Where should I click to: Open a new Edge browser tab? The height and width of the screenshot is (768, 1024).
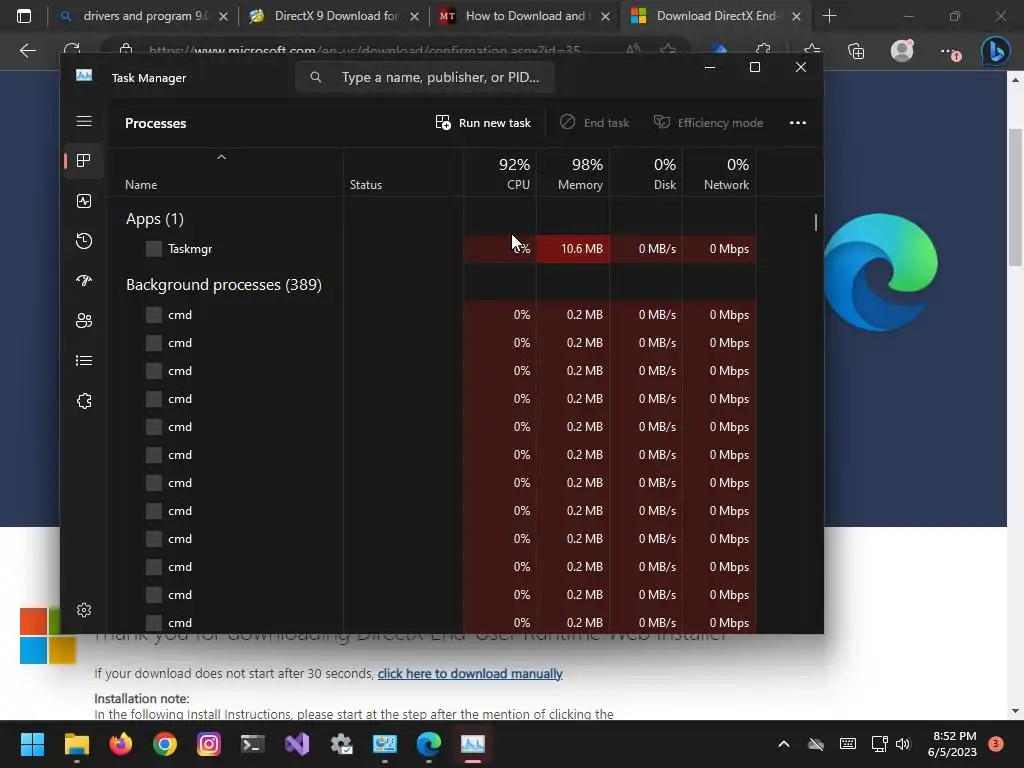pos(829,16)
